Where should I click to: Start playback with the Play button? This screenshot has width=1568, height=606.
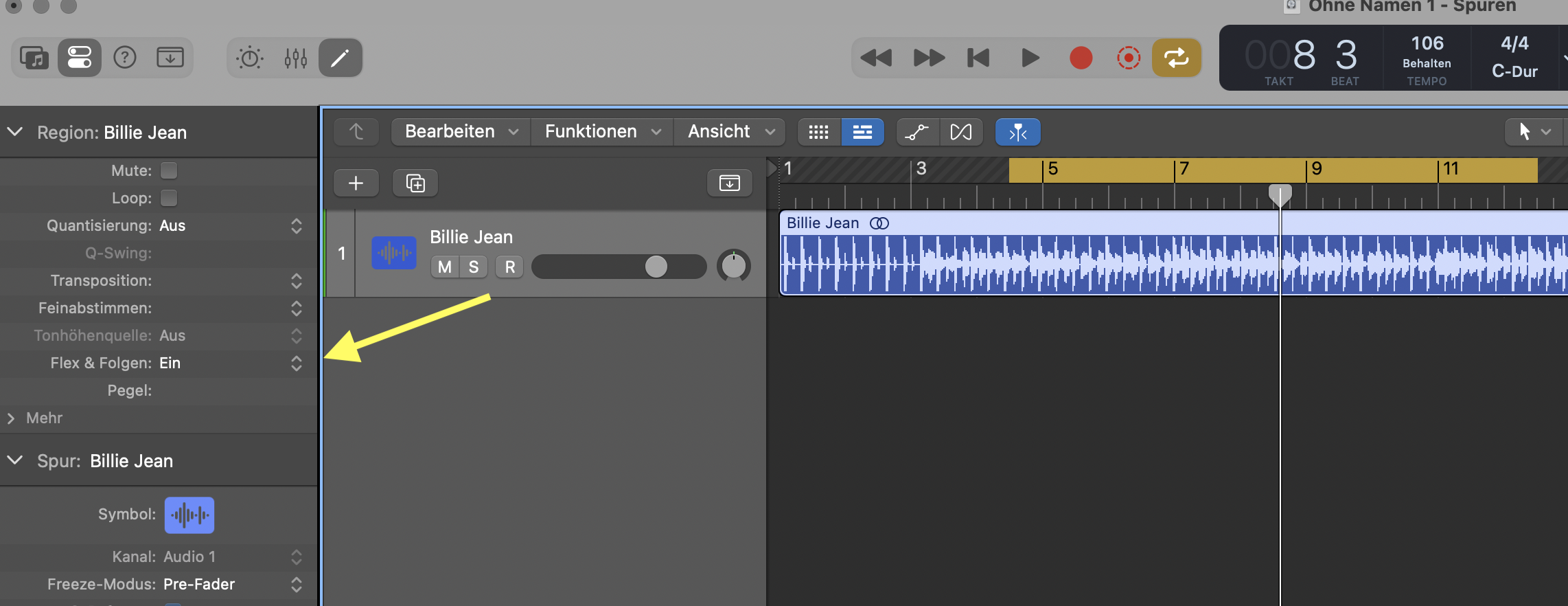(1030, 58)
